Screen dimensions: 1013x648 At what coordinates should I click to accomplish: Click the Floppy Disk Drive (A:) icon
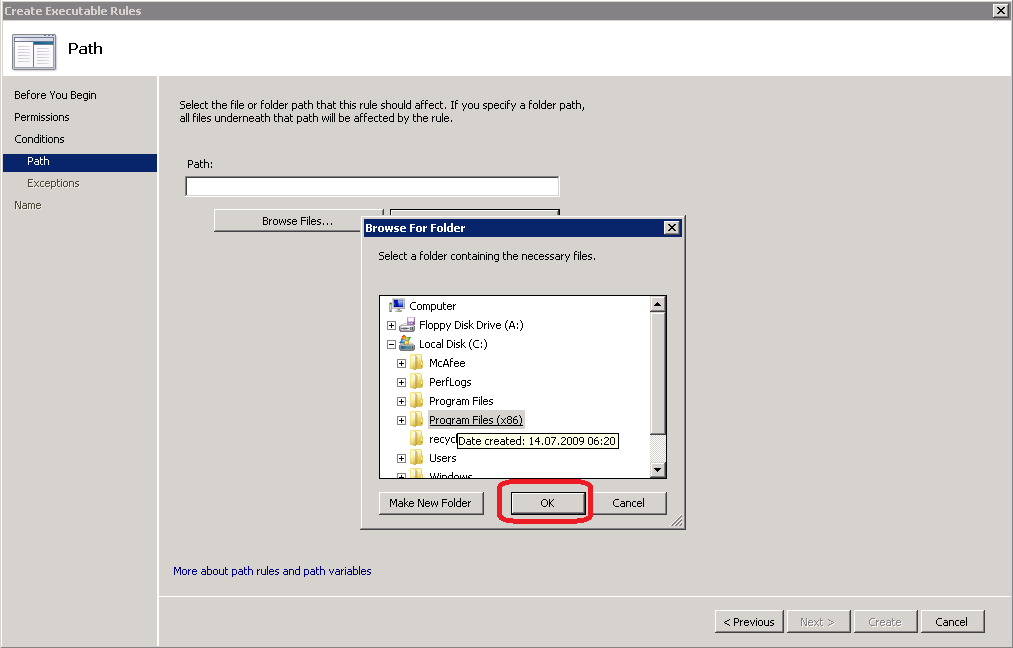tap(407, 325)
